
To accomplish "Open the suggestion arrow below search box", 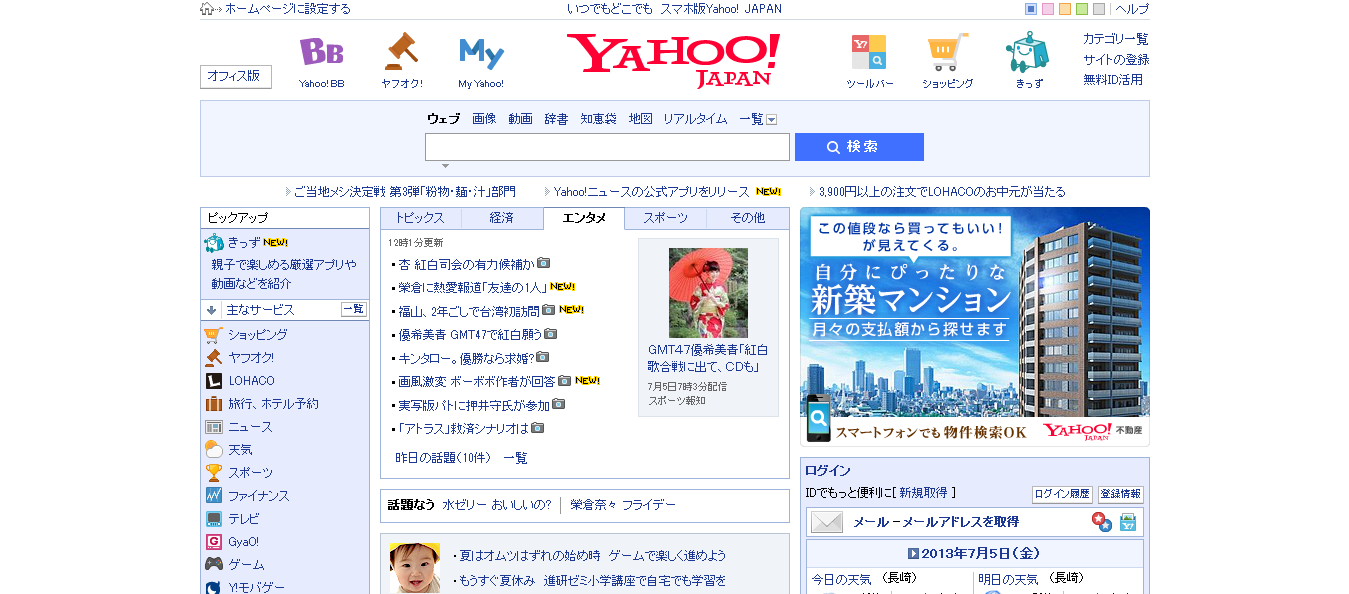I will point(445,166).
